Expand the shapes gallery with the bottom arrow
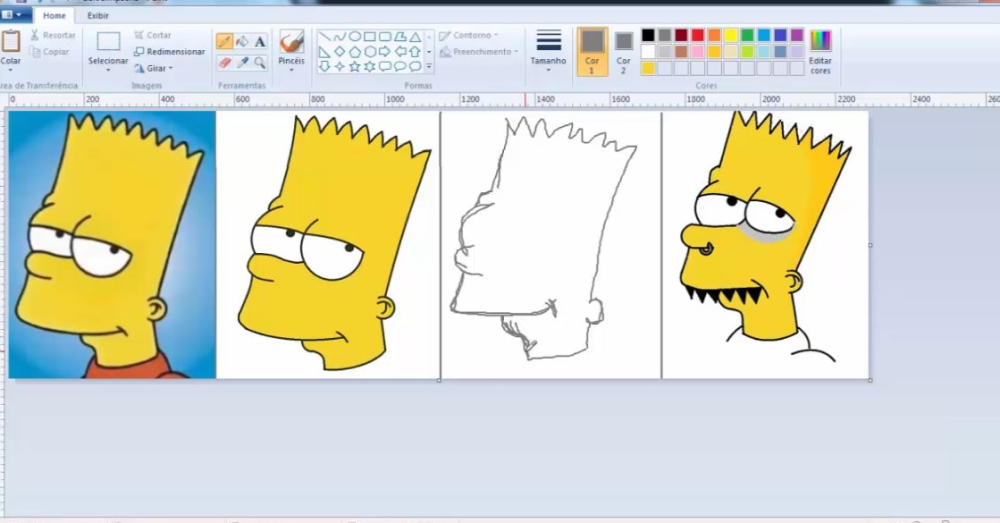Image resolution: width=1000 pixels, height=523 pixels. click(429, 66)
